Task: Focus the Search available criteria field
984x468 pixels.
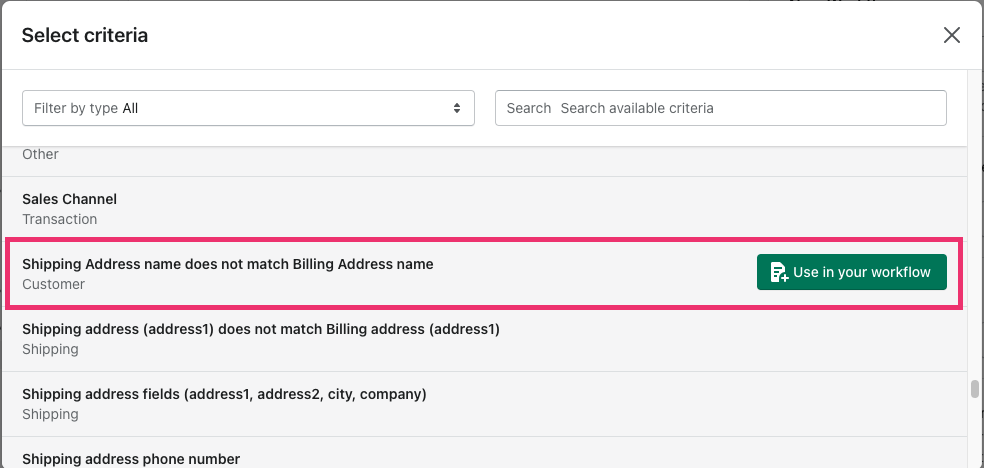Action: [721, 108]
